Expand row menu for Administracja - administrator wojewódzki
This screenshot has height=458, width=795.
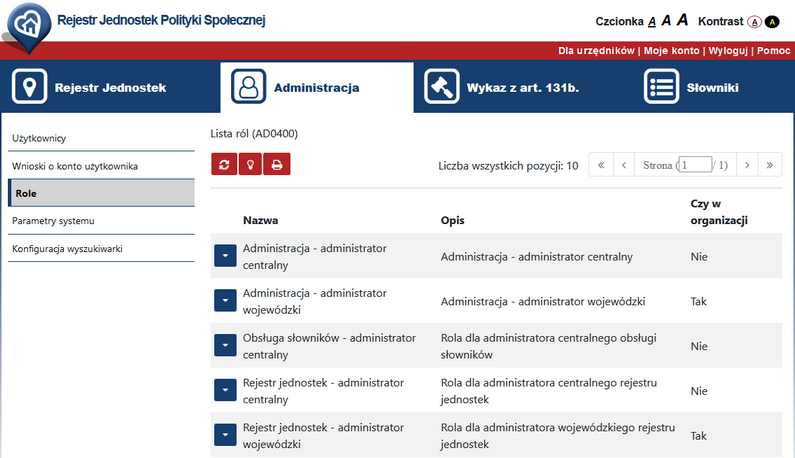click(x=225, y=301)
